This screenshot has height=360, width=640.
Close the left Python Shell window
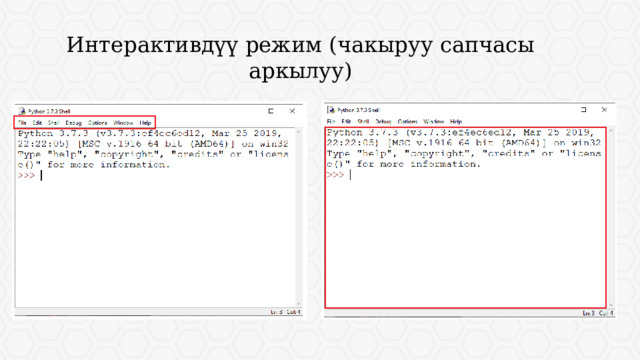pyautogui.click(x=292, y=111)
